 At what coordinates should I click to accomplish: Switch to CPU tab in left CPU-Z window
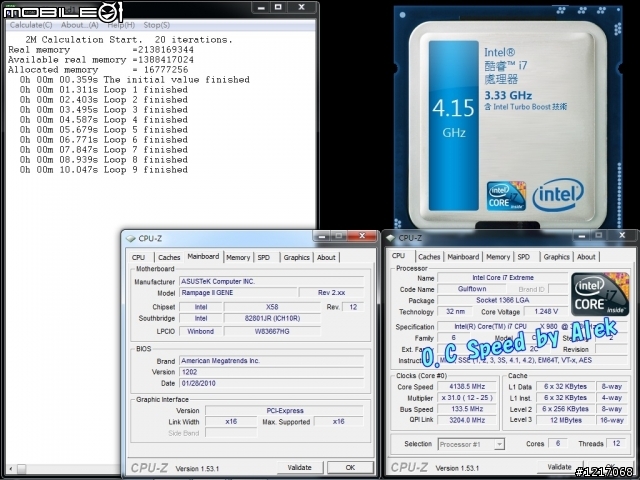click(x=138, y=258)
